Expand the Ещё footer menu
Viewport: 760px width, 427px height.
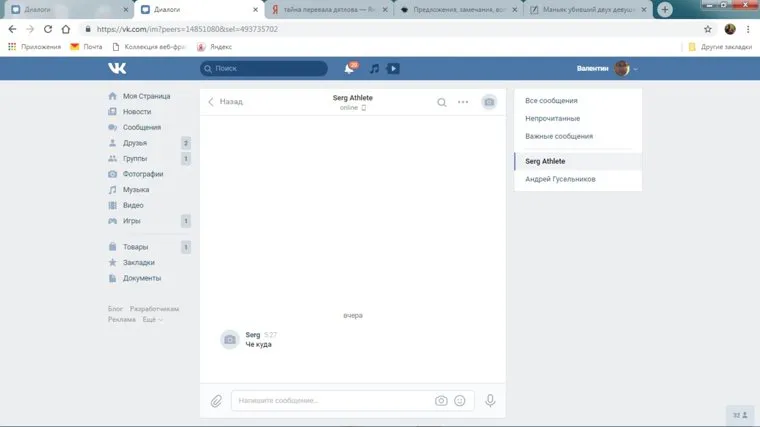point(152,320)
